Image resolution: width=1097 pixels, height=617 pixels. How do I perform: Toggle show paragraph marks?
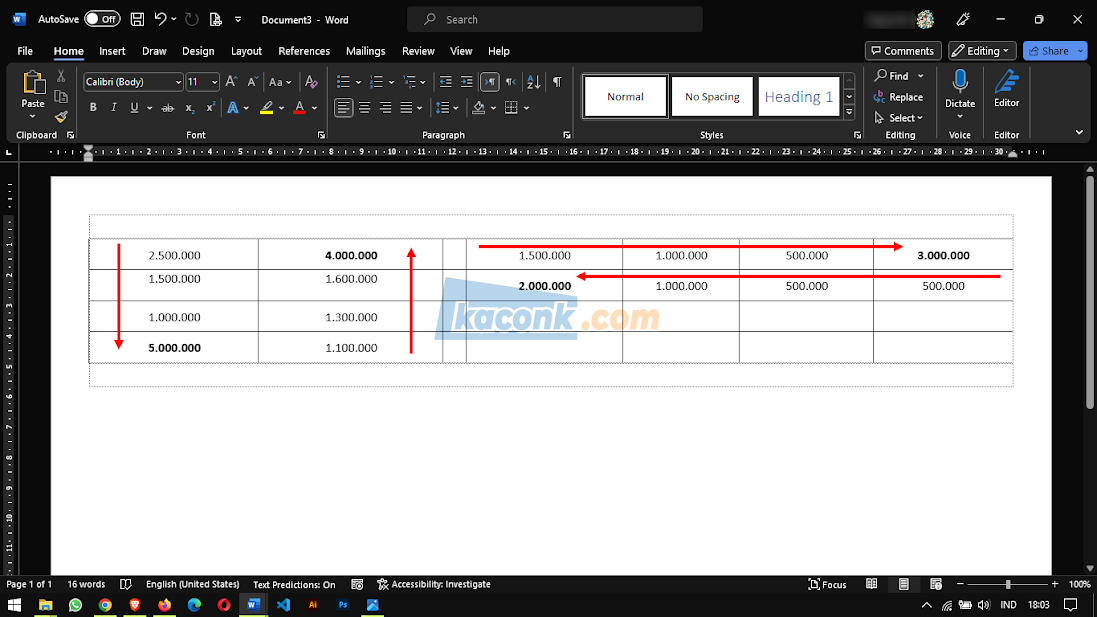click(x=557, y=82)
